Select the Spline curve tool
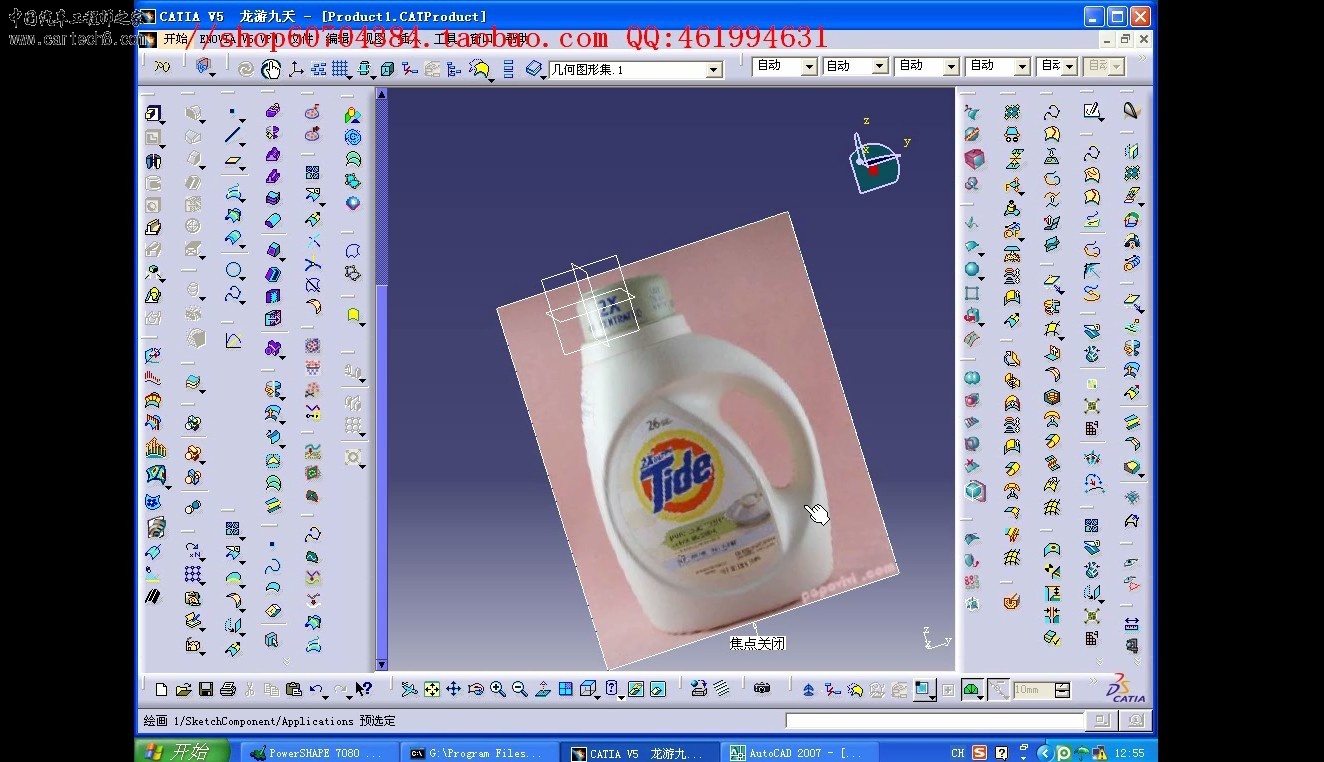Screen dimensions: 1324x762 (x=234, y=294)
